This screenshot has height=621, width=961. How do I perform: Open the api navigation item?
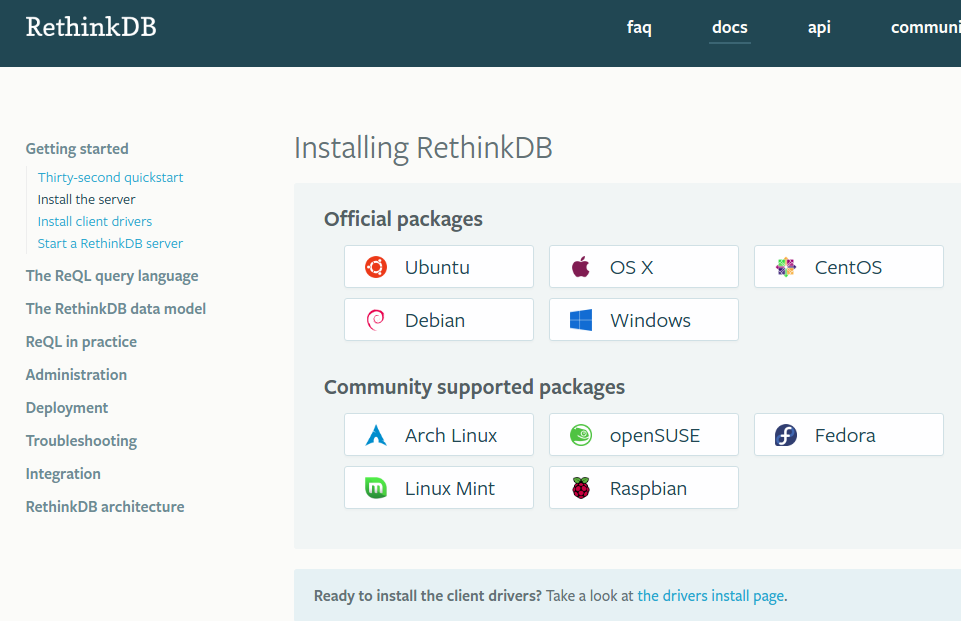(x=819, y=28)
